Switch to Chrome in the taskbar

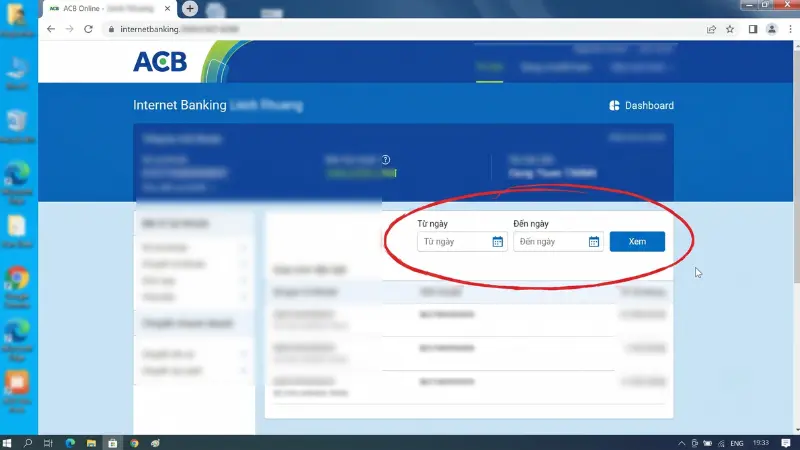[134, 443]
